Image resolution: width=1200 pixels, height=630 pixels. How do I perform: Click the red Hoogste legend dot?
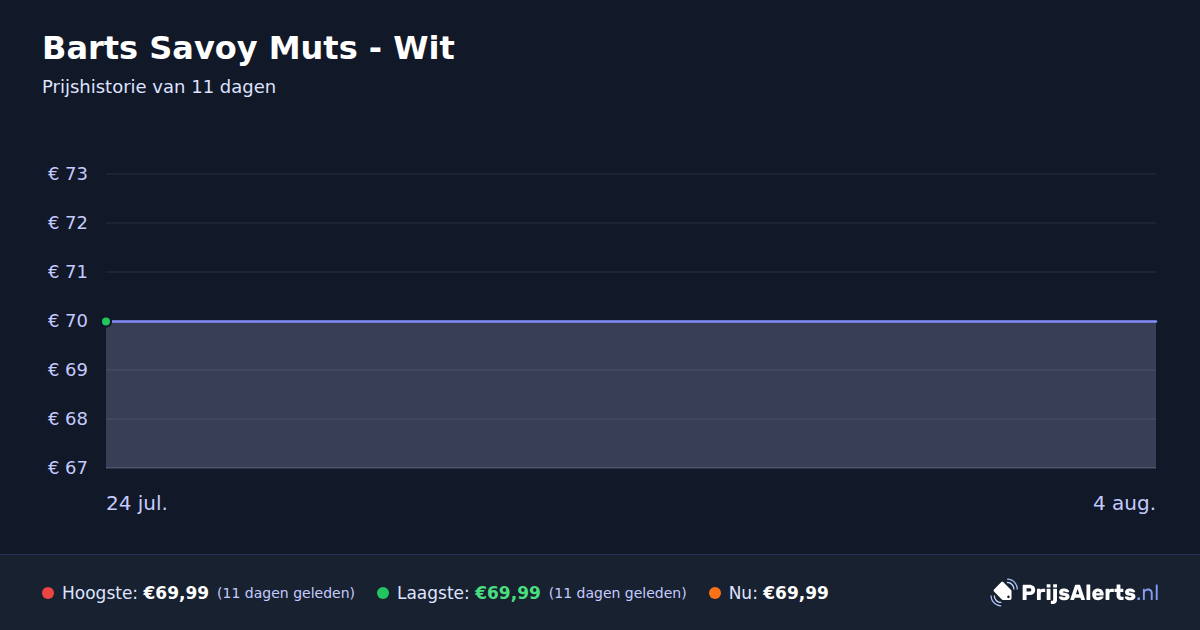pyautogui.click(x=48, y=593)
